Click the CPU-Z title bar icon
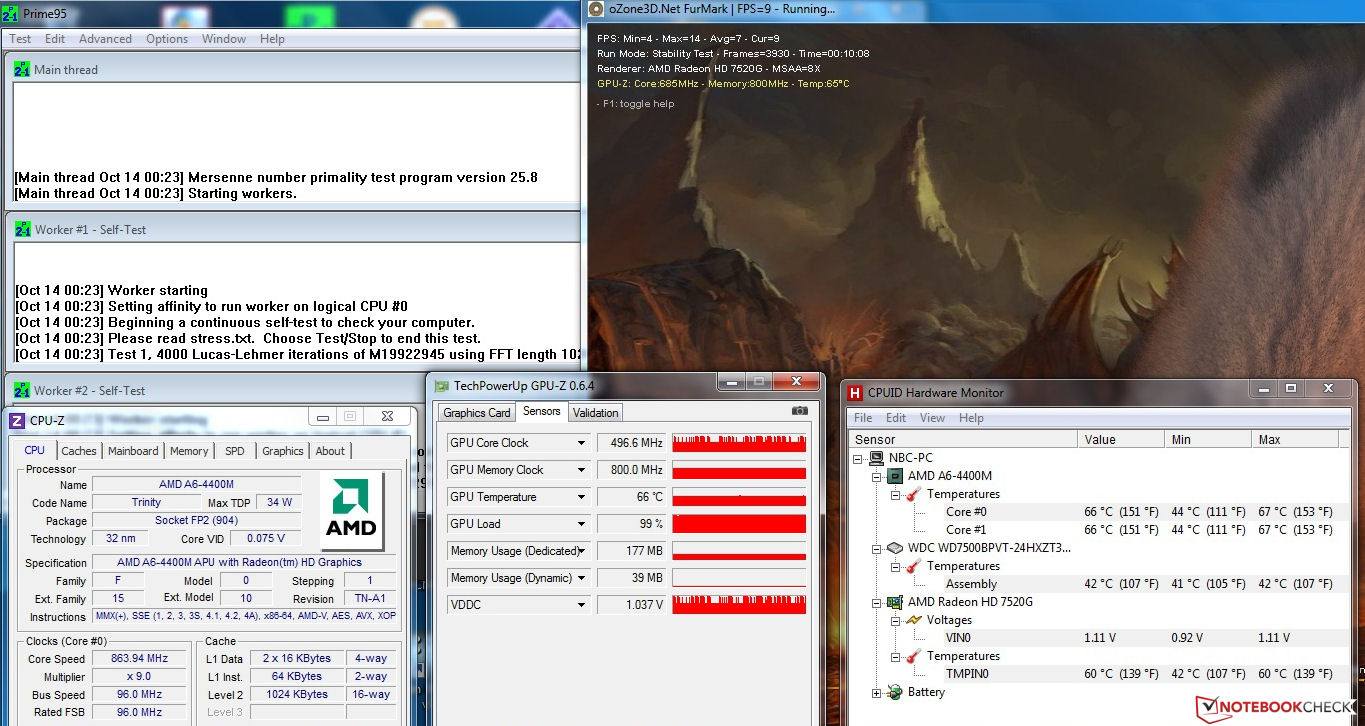The image size is (1365, 726). tap(17, 420)
